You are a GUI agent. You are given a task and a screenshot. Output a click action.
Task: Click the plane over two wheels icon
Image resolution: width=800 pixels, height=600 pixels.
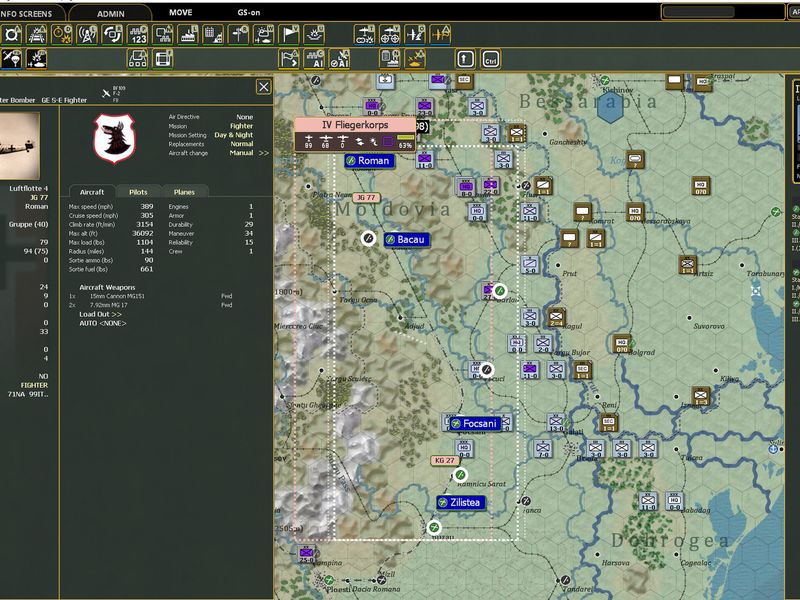click(x=389, y=35)
